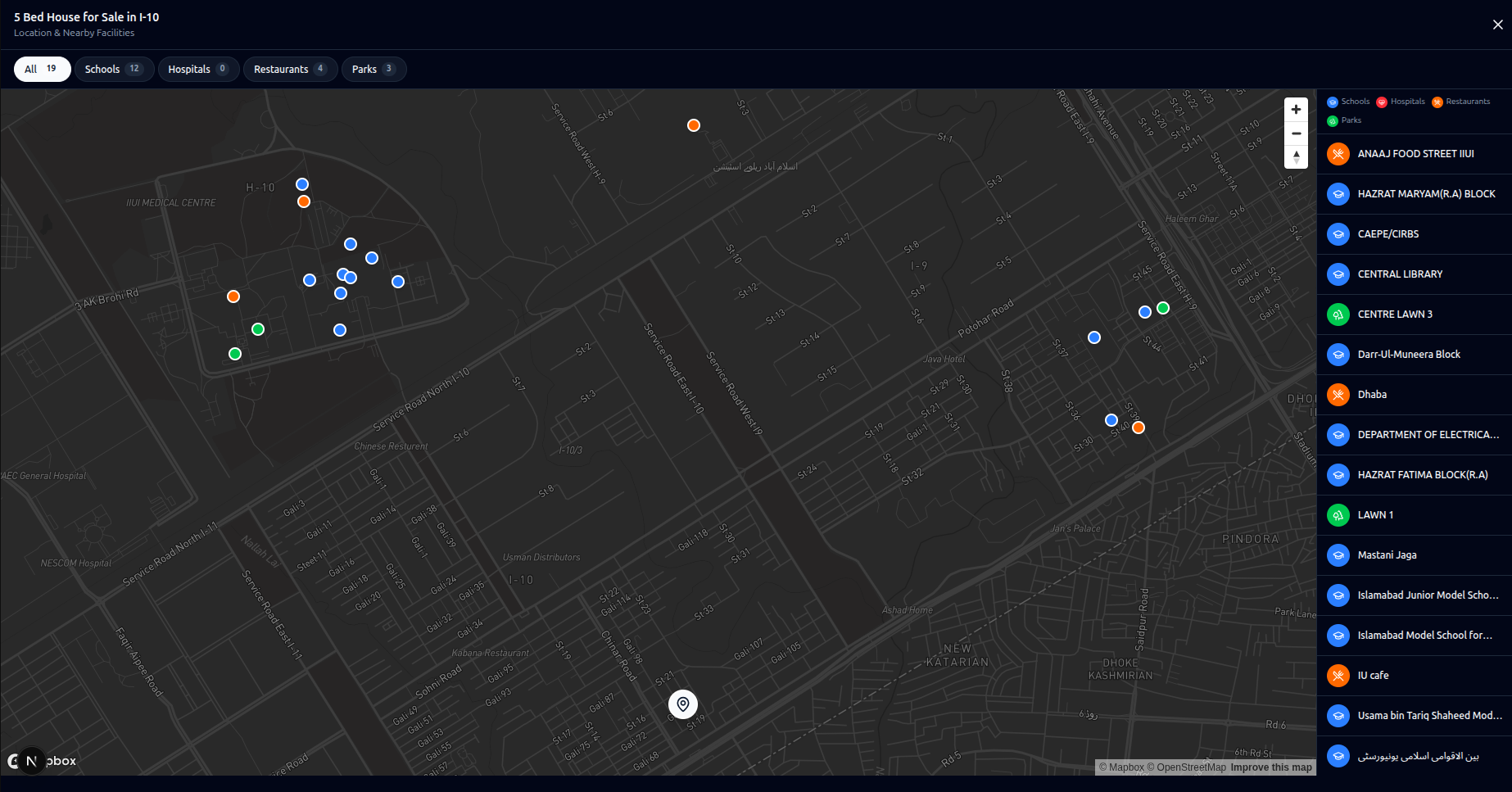Viewport: 1512px width, 792px height.
Task: Filter facilities by Parks
Action: pos(373,69)
